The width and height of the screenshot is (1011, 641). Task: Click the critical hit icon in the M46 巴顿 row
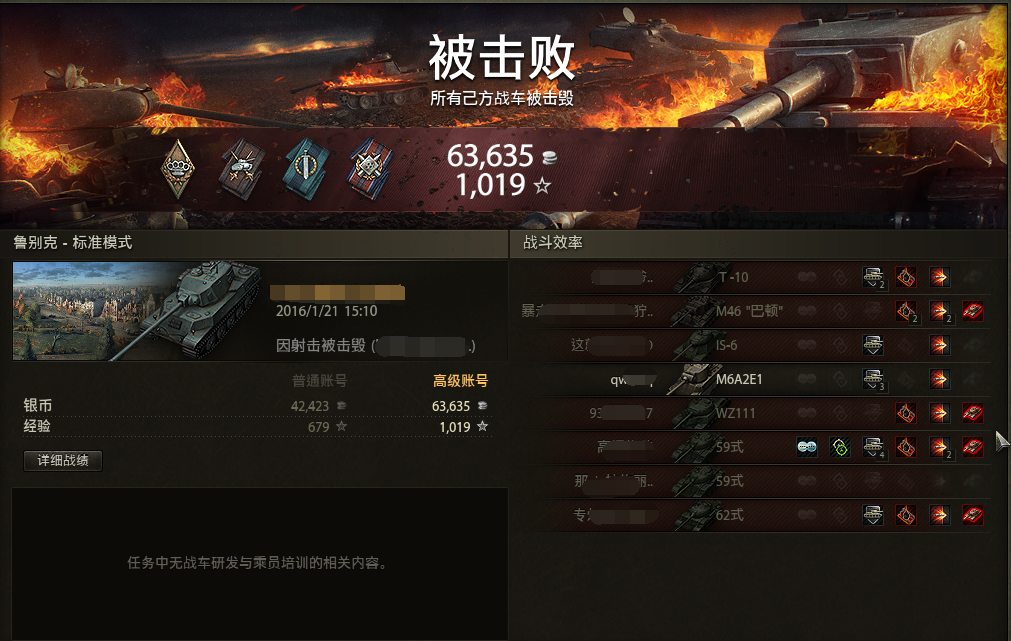click(906, 311)
